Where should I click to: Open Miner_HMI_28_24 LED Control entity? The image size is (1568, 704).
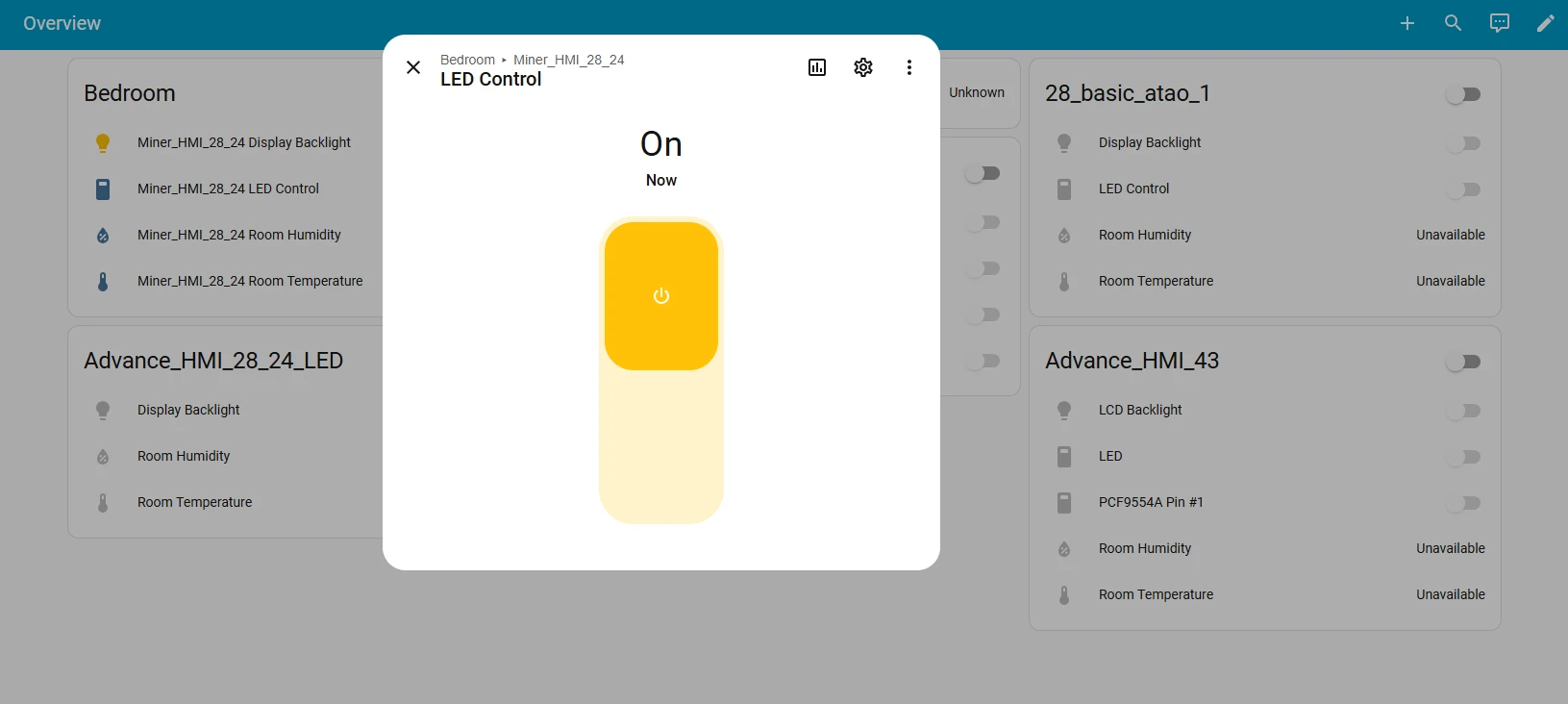tap(228, 189)
